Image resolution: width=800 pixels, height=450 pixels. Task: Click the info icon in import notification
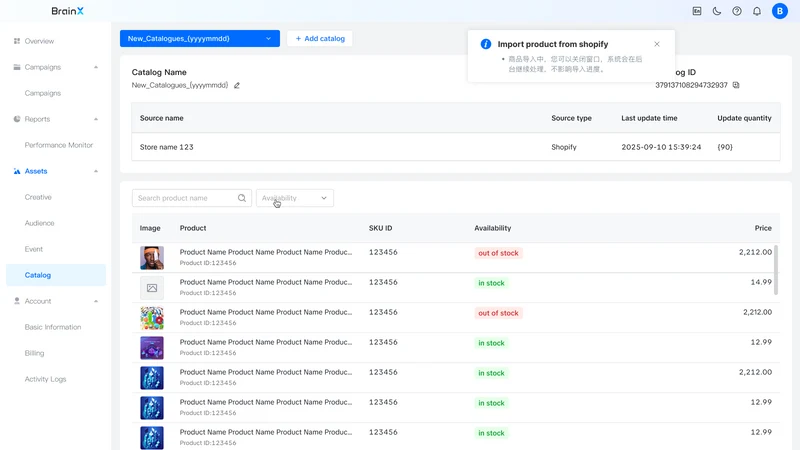click(486, 44)
